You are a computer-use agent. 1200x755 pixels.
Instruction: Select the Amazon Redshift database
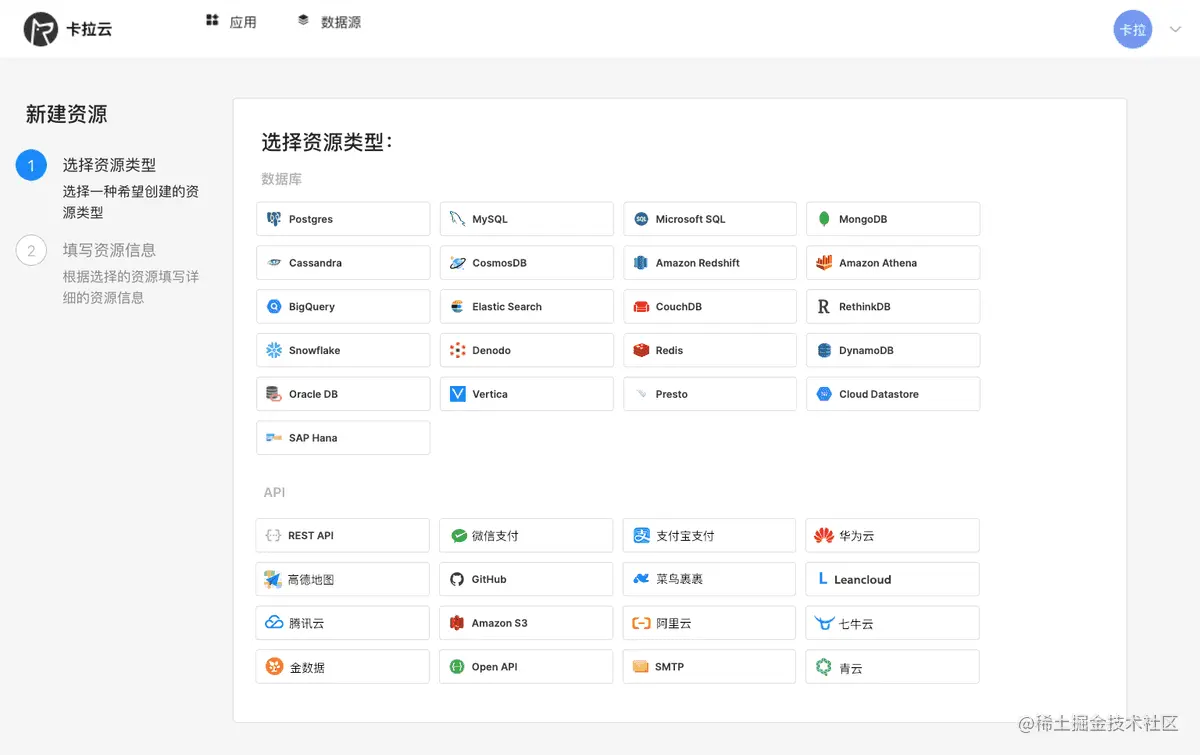coord(709,262)
